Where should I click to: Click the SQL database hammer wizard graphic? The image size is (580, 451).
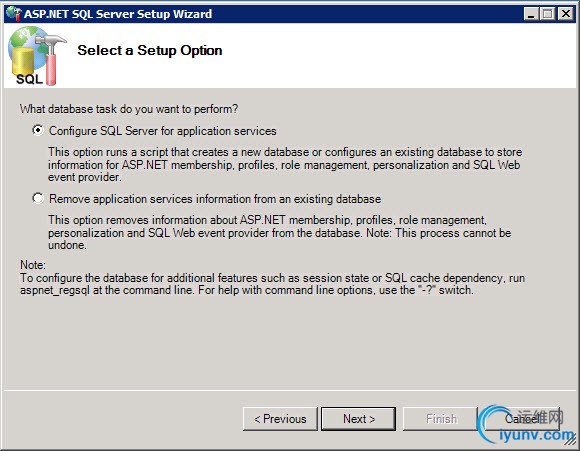(36, 56)
